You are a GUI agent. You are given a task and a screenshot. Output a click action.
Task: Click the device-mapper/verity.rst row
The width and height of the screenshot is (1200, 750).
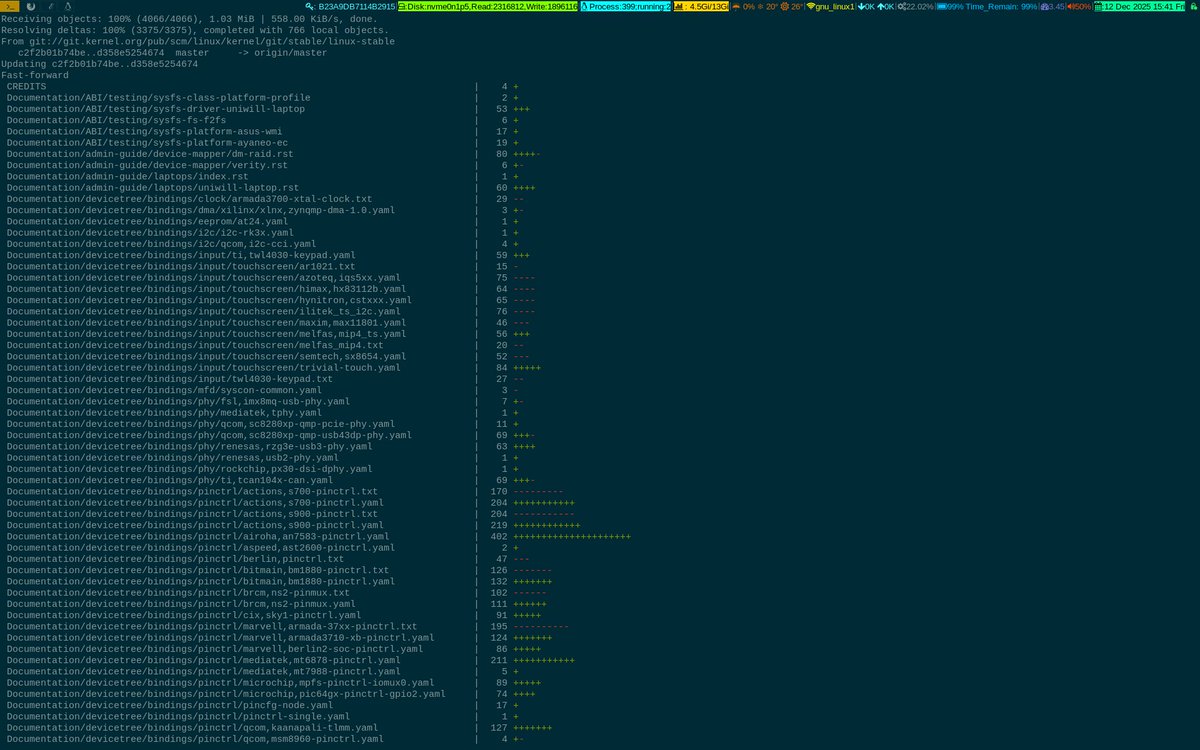pyautogui.click(x=263, y=165)
